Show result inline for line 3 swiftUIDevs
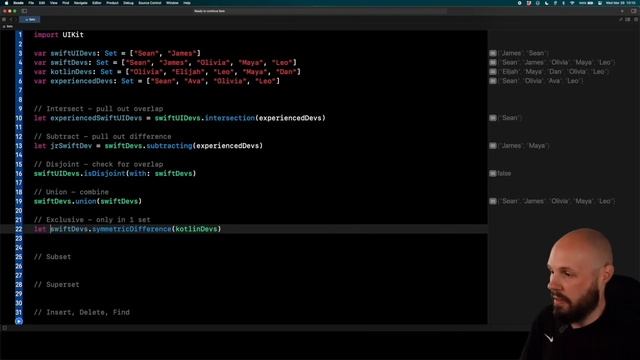The width and height of the screenshot is (640, 360). pyautogui.click(x=493, y=53)
